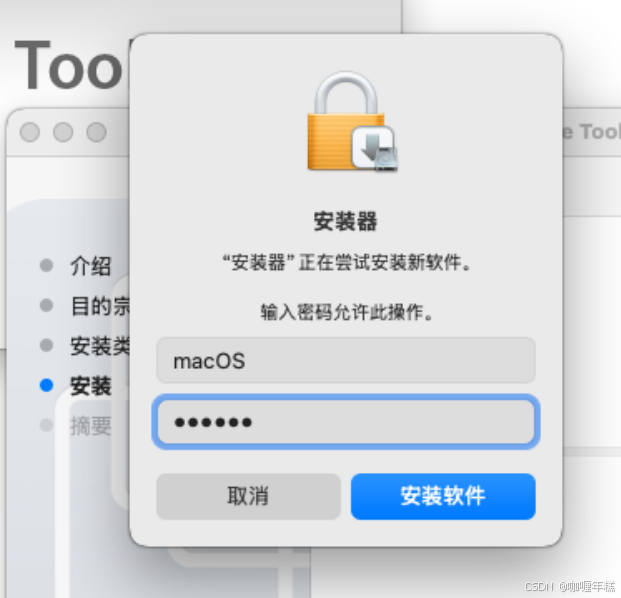
Task: Select the dimmed 摘要 step
Action: point(91,426)
